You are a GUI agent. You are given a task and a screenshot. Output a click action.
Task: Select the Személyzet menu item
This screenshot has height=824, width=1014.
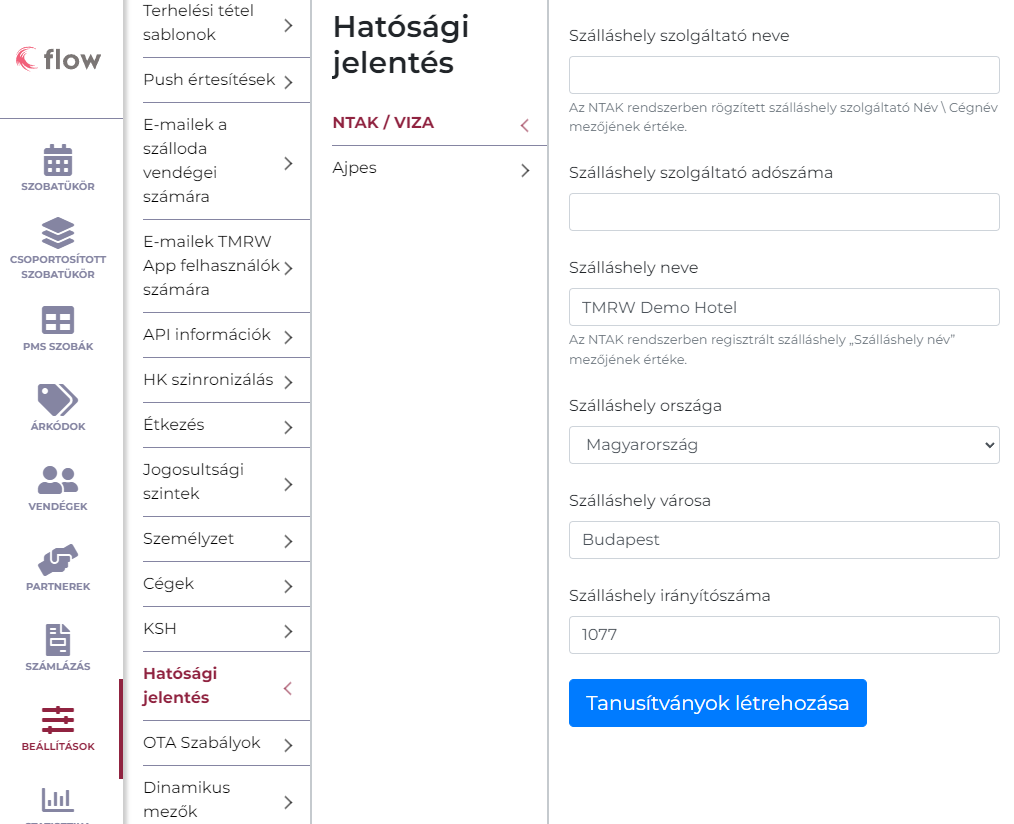[x=218, y=540]
